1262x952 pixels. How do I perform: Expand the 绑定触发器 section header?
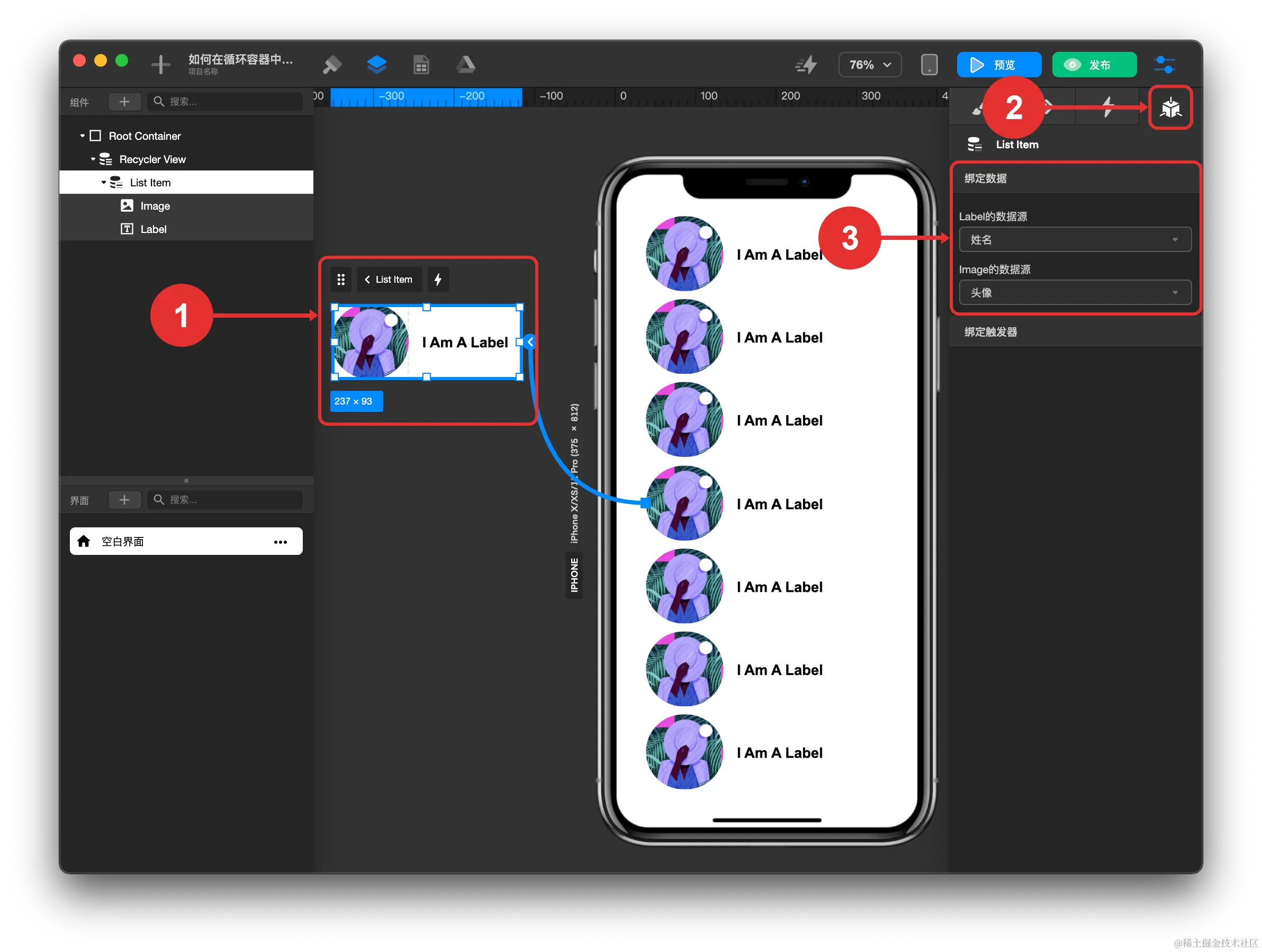[990, 332]
